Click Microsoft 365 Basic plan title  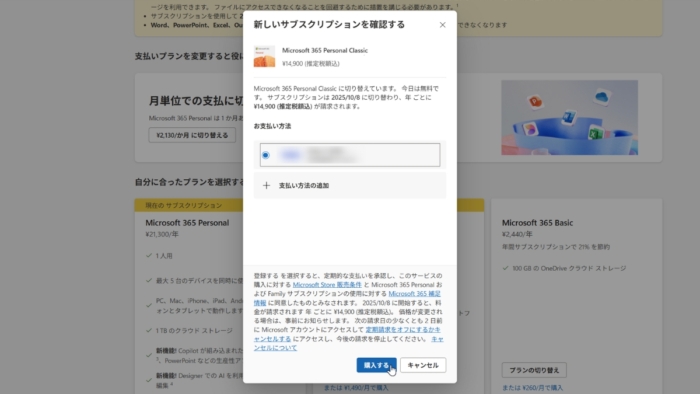[x=537, y=223]
